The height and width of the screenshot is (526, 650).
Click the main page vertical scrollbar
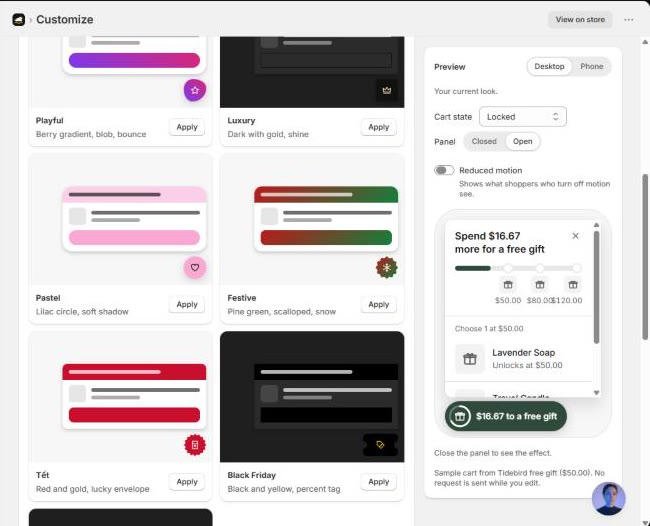[x=645, y=257]
